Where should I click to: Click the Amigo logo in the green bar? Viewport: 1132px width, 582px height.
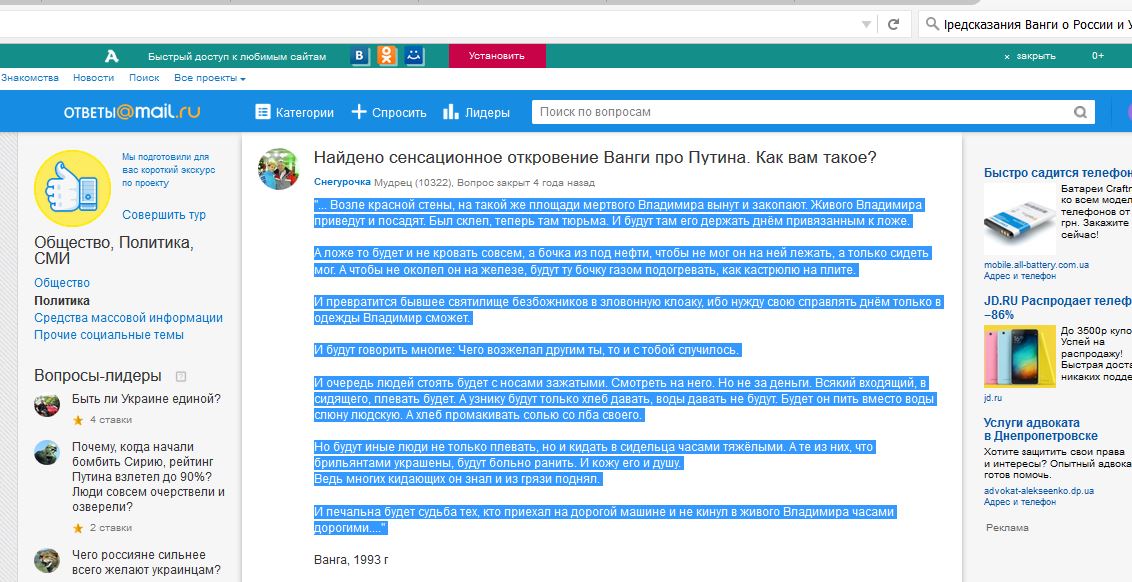point(112,57)
